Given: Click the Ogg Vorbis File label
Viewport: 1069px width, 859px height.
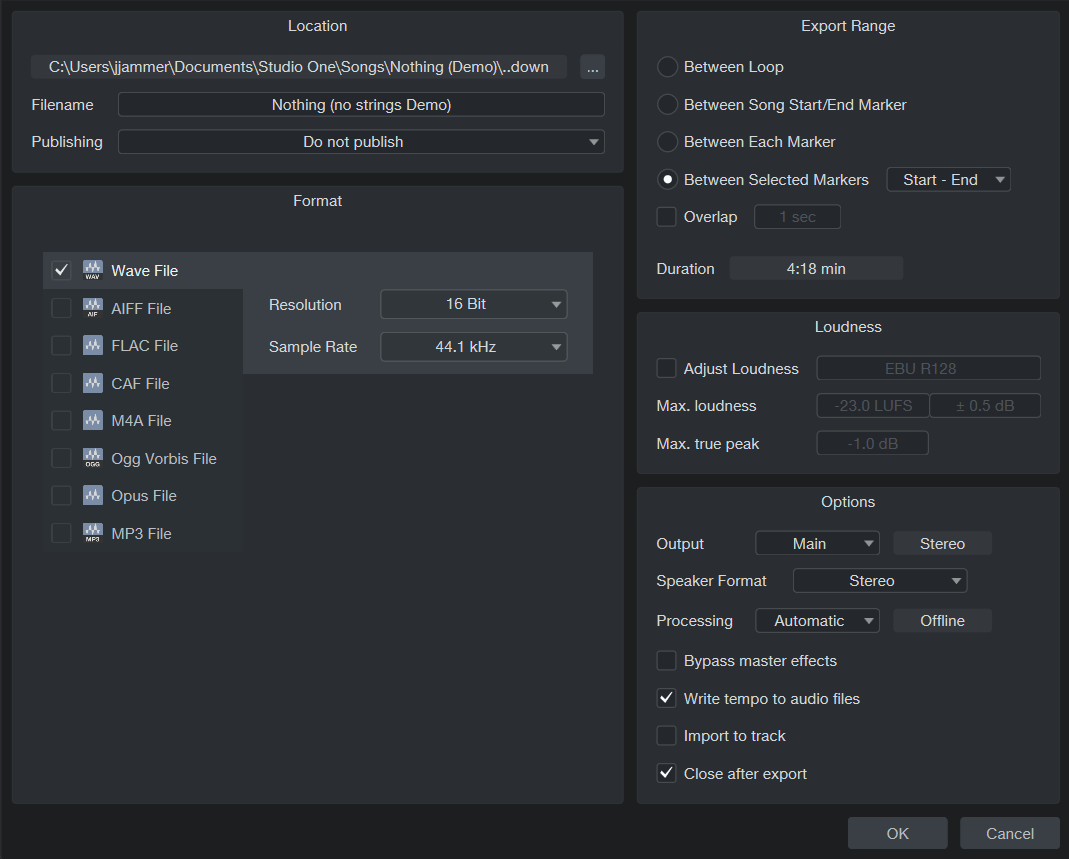Looking at the screenshot, I should (x=164, y=459).
